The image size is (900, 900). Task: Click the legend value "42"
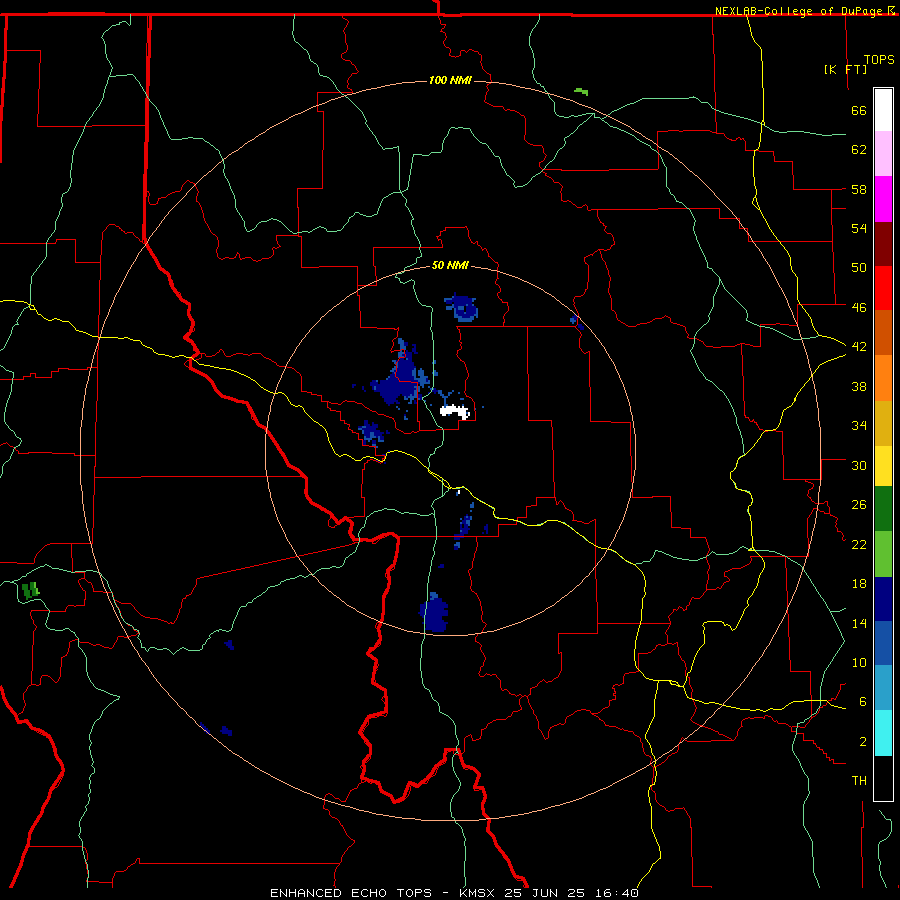click(859, 347)
